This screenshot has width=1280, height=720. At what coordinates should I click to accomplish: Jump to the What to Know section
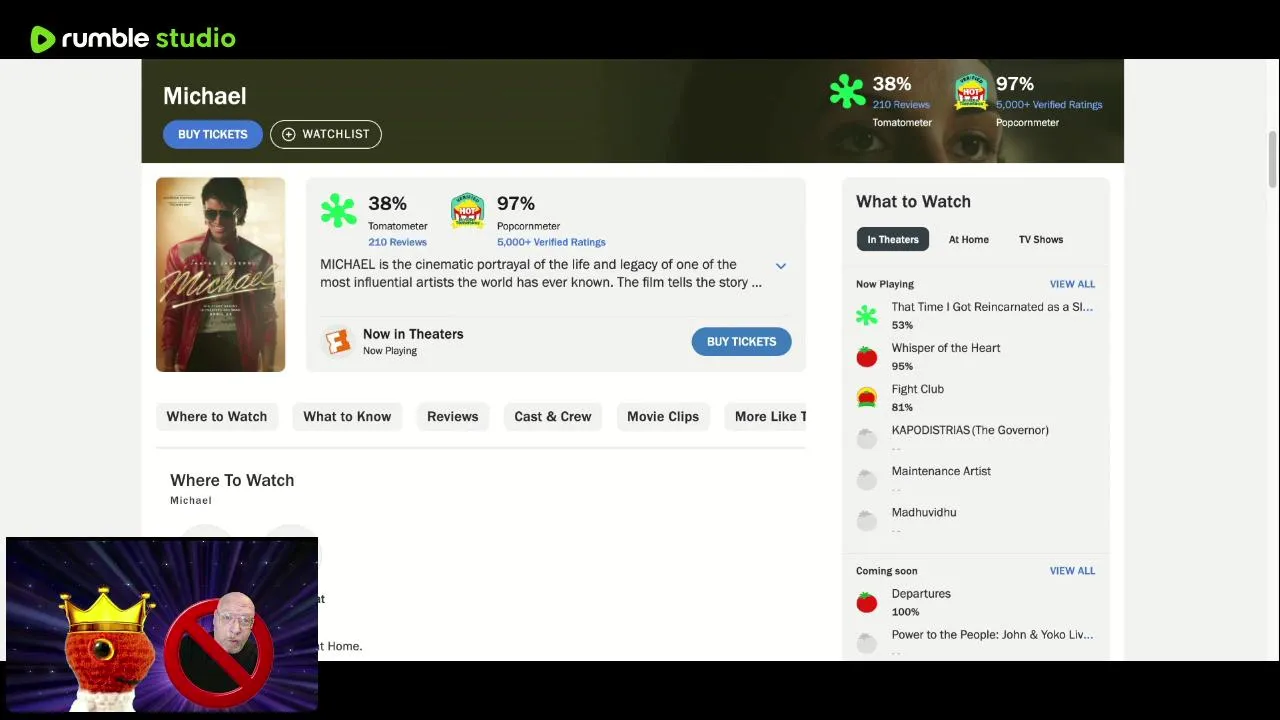pyautogui.click(x=347, y=416)
